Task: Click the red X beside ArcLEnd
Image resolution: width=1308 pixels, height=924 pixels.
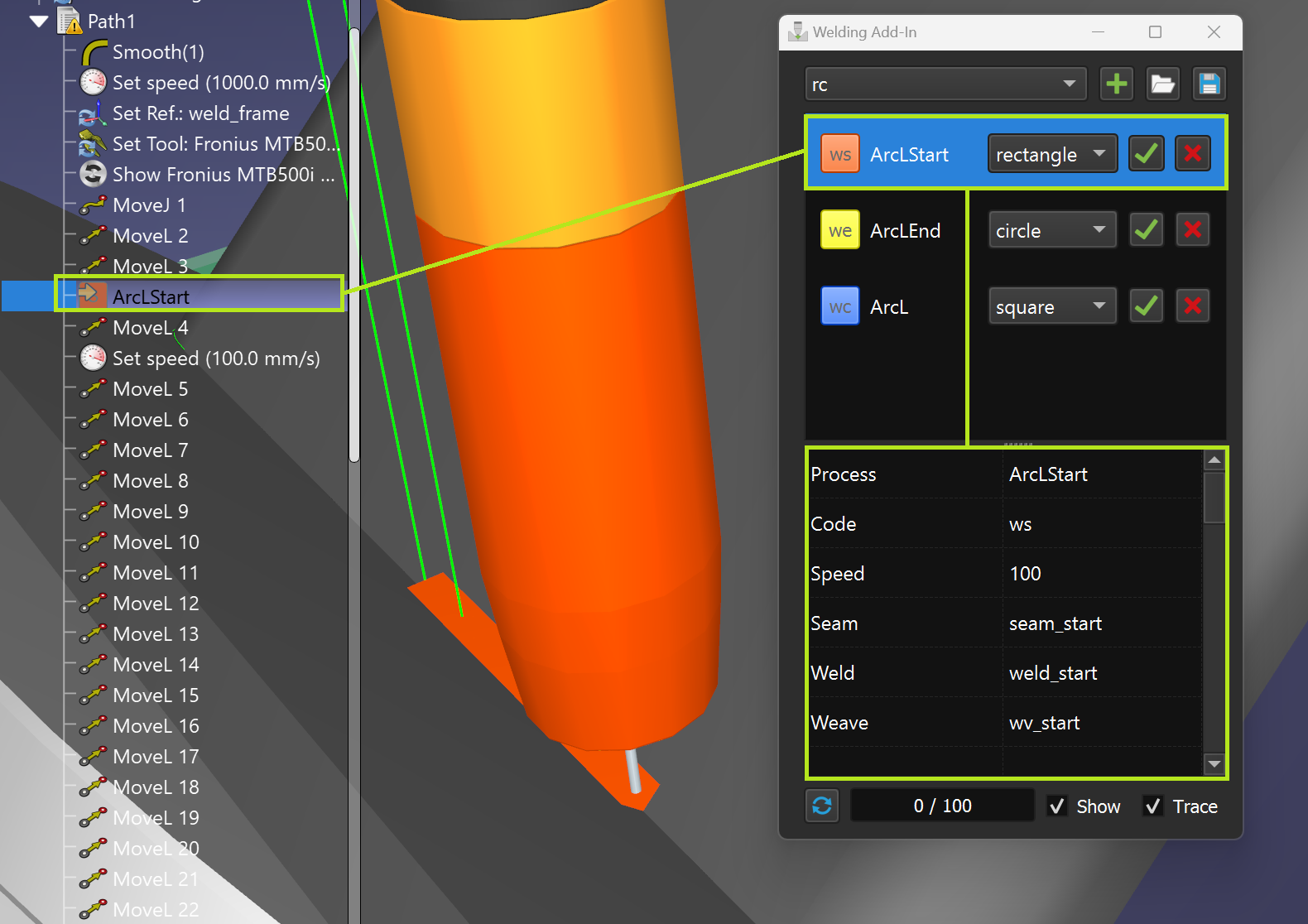Action: pyautogui.click(x=1192, y=229)
